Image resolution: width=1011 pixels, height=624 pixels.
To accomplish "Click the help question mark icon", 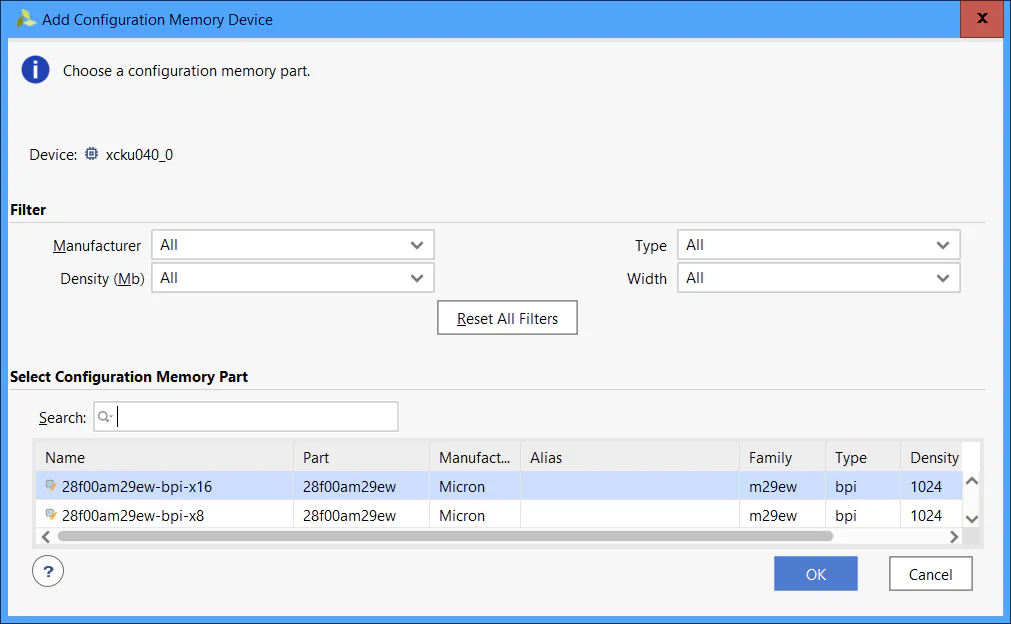I will coord(48,571).
